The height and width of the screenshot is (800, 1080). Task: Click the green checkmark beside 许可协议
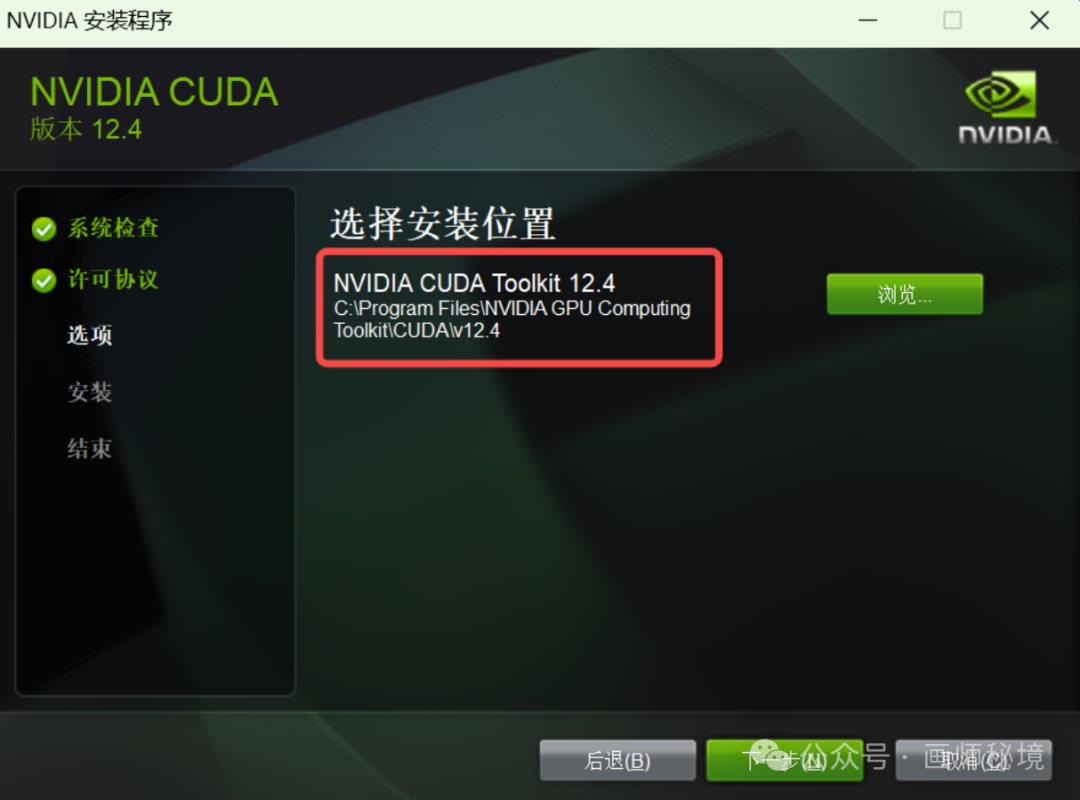(x=44, y=280)
